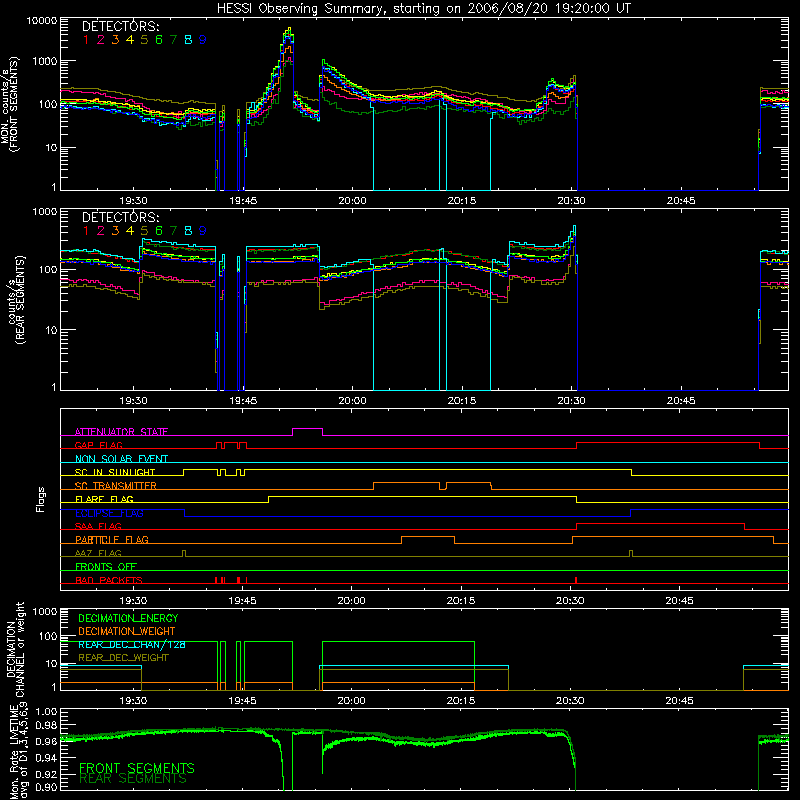Click the 19:30 time label under the front segments plot

[x=133, y=201]
